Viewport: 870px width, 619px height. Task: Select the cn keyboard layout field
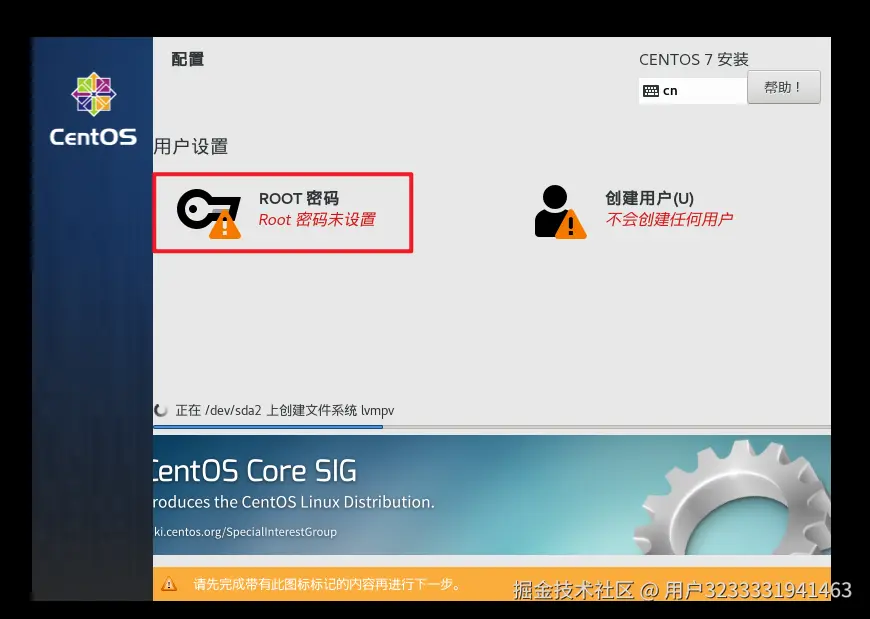(x=693, y=91)
